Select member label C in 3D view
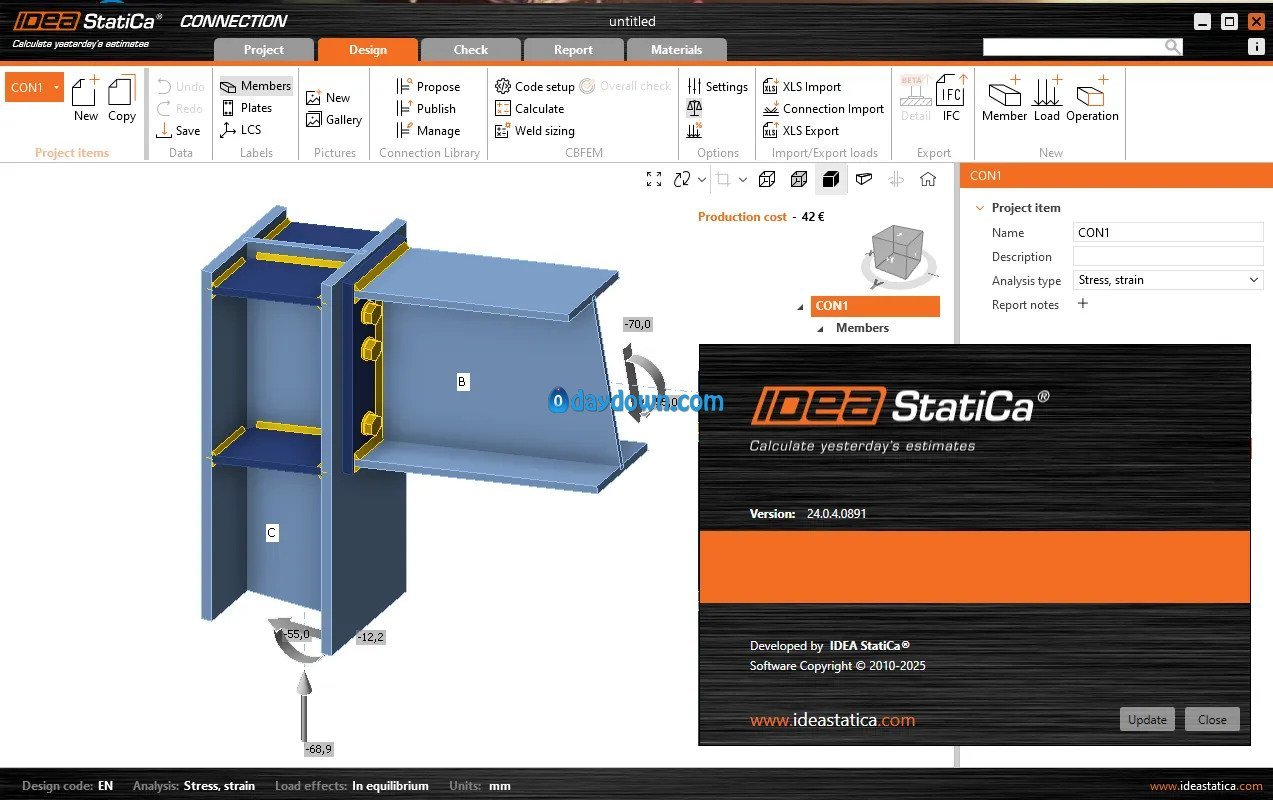 (271, 533)
